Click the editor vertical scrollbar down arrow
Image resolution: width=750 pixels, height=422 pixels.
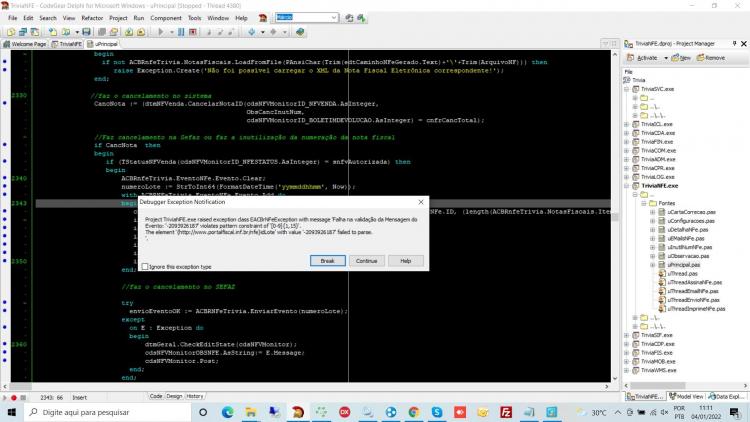[615, 378]
